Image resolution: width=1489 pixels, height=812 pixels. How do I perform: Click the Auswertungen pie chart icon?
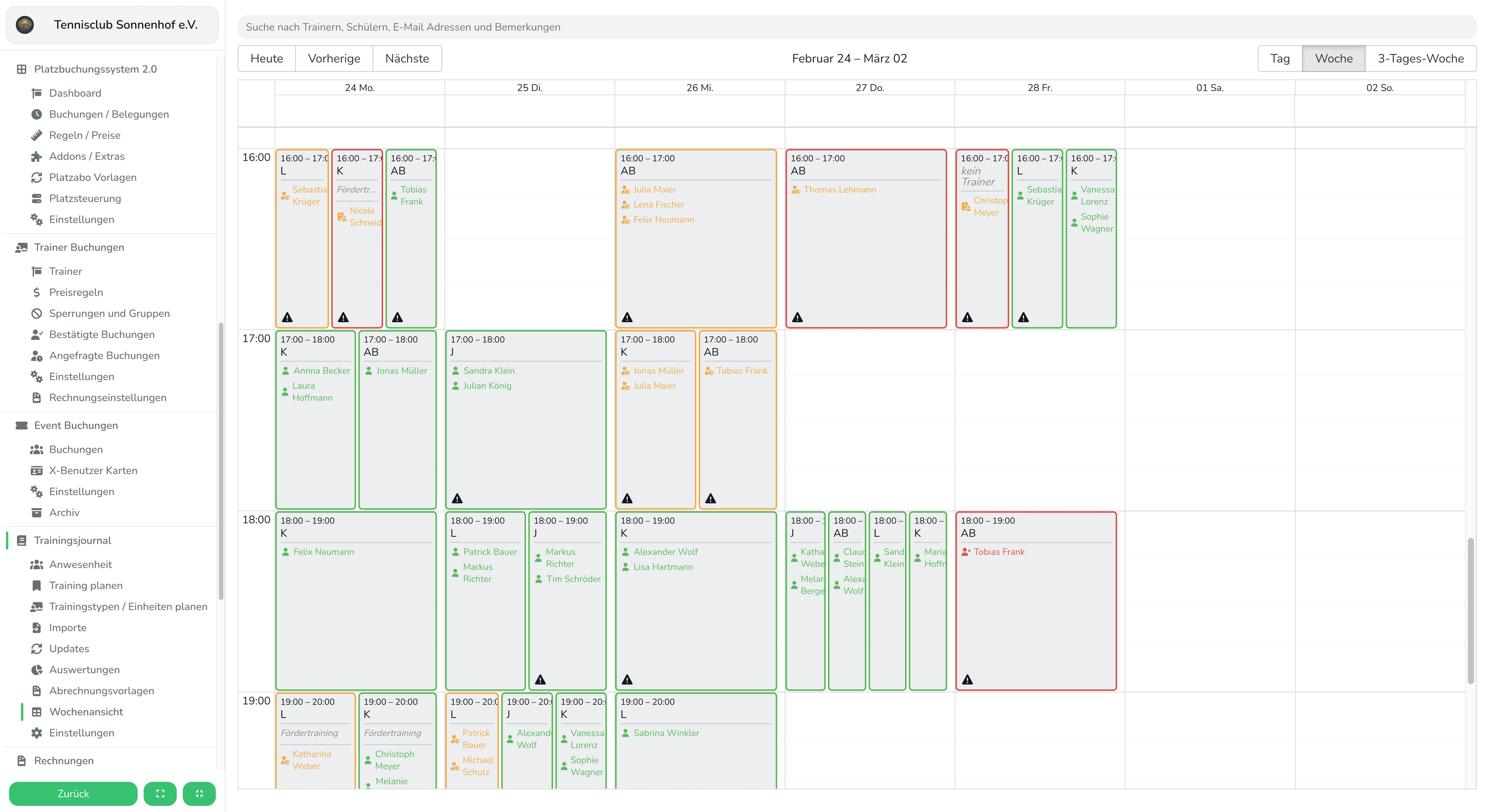coord(36,670)
